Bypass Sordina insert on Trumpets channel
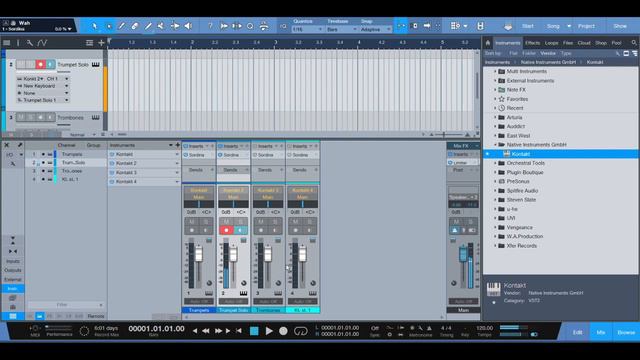 click(186, 155)
